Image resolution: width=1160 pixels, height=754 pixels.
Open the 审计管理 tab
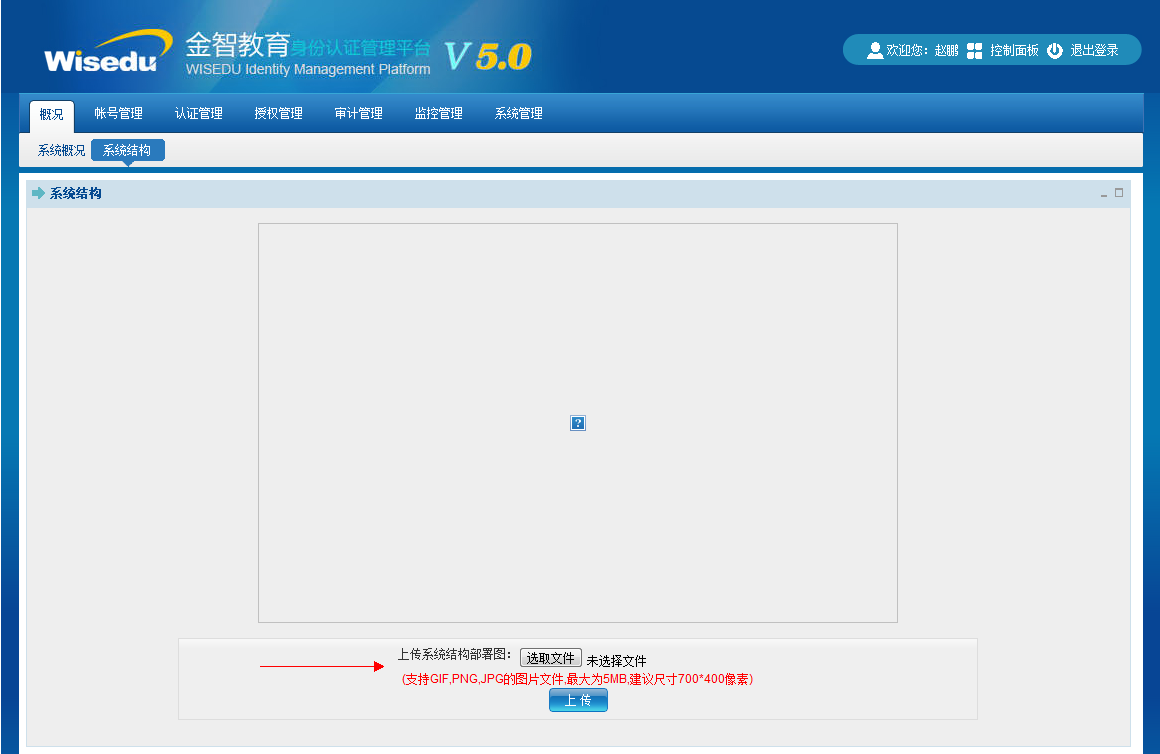359,114
